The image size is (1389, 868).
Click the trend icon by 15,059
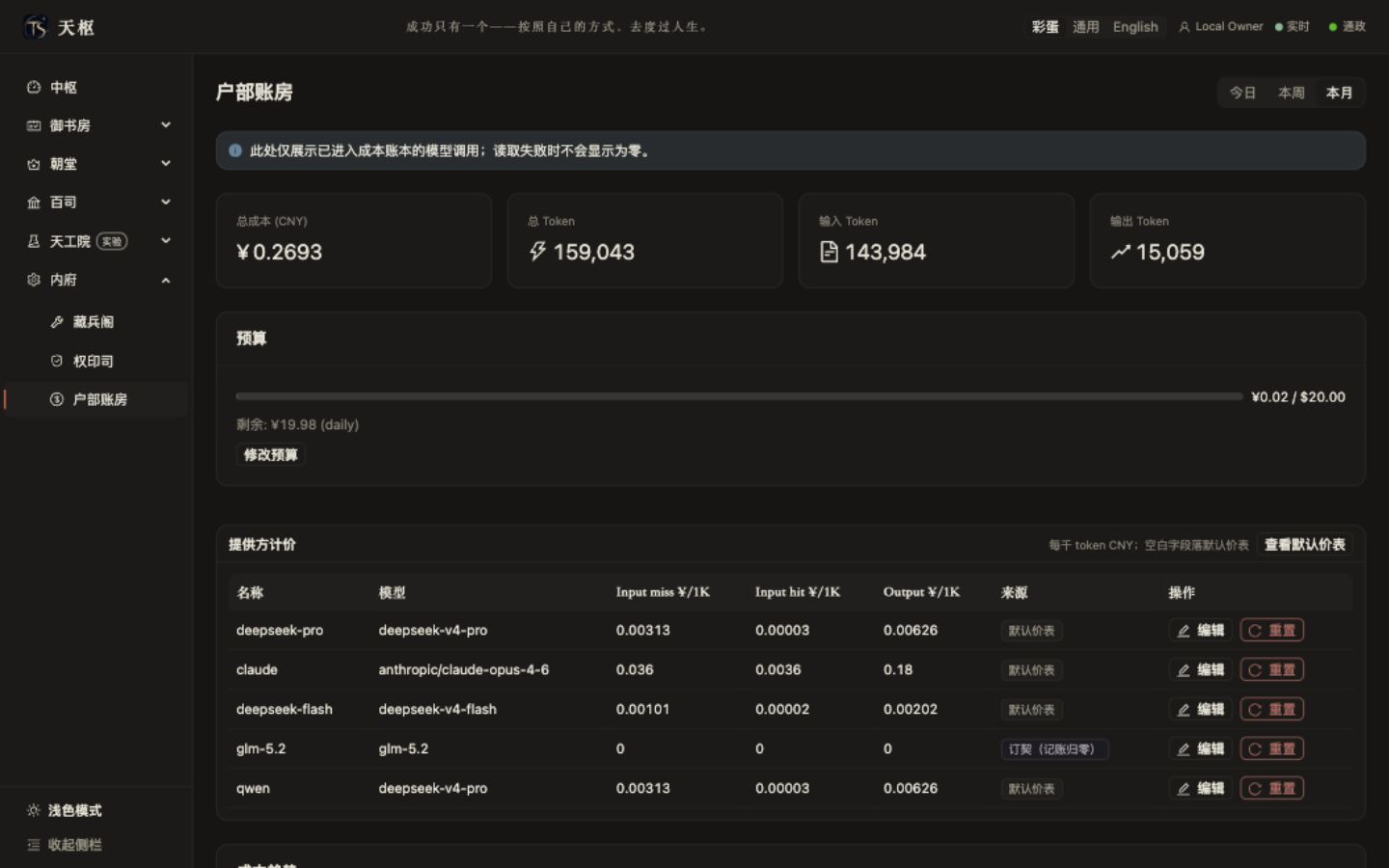tap(1120, 252)
